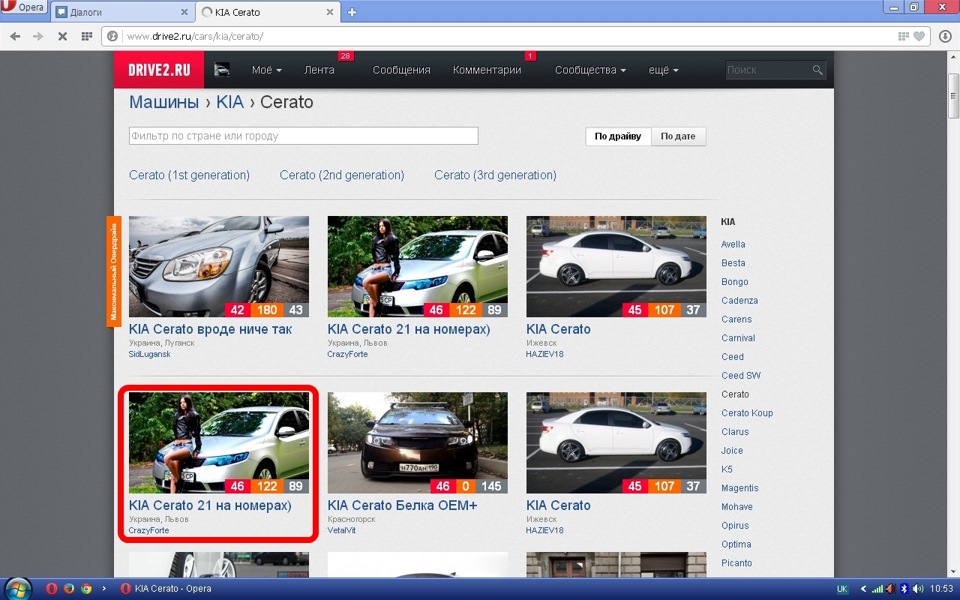Expand the Моё dropdown menu

coord(266,70)
